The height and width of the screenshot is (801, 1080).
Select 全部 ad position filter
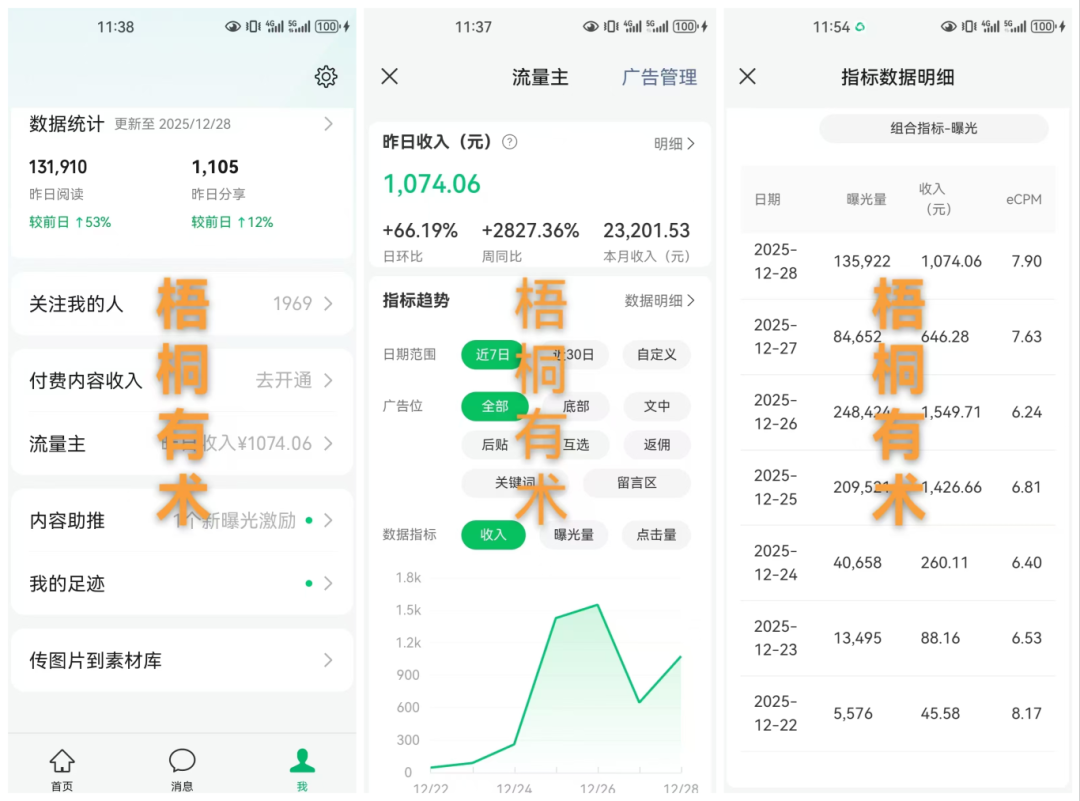495,406
